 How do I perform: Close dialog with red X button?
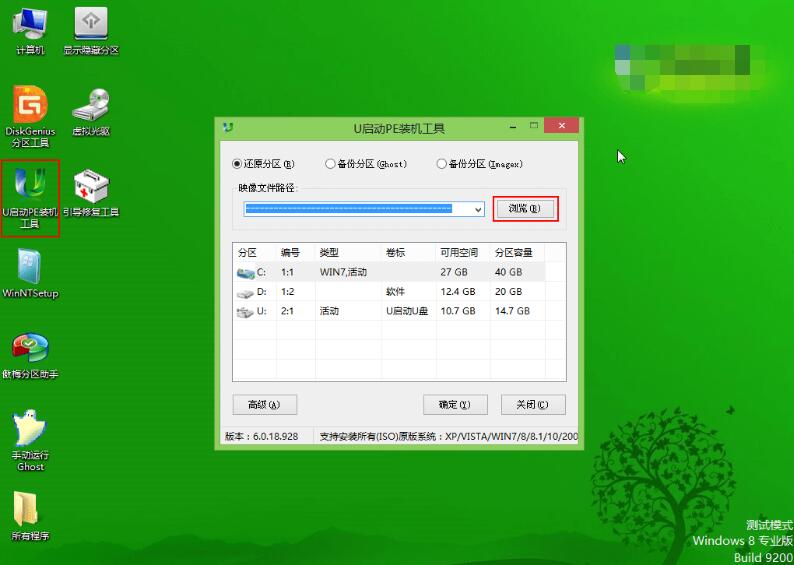(562, 126)
